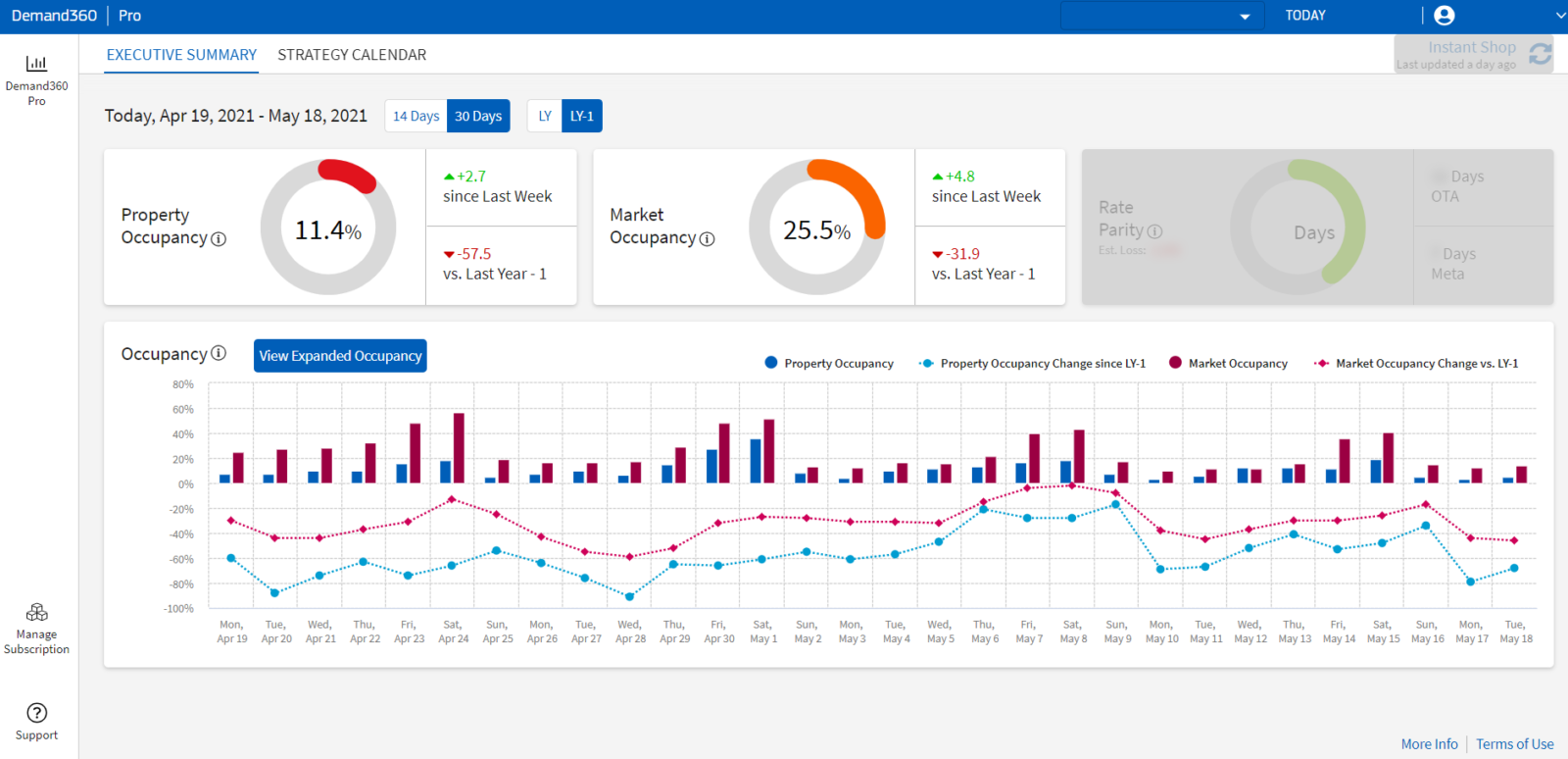Open the property selector dropdown in the header
Screen dimensions: 1568x759
[1159, 17]
